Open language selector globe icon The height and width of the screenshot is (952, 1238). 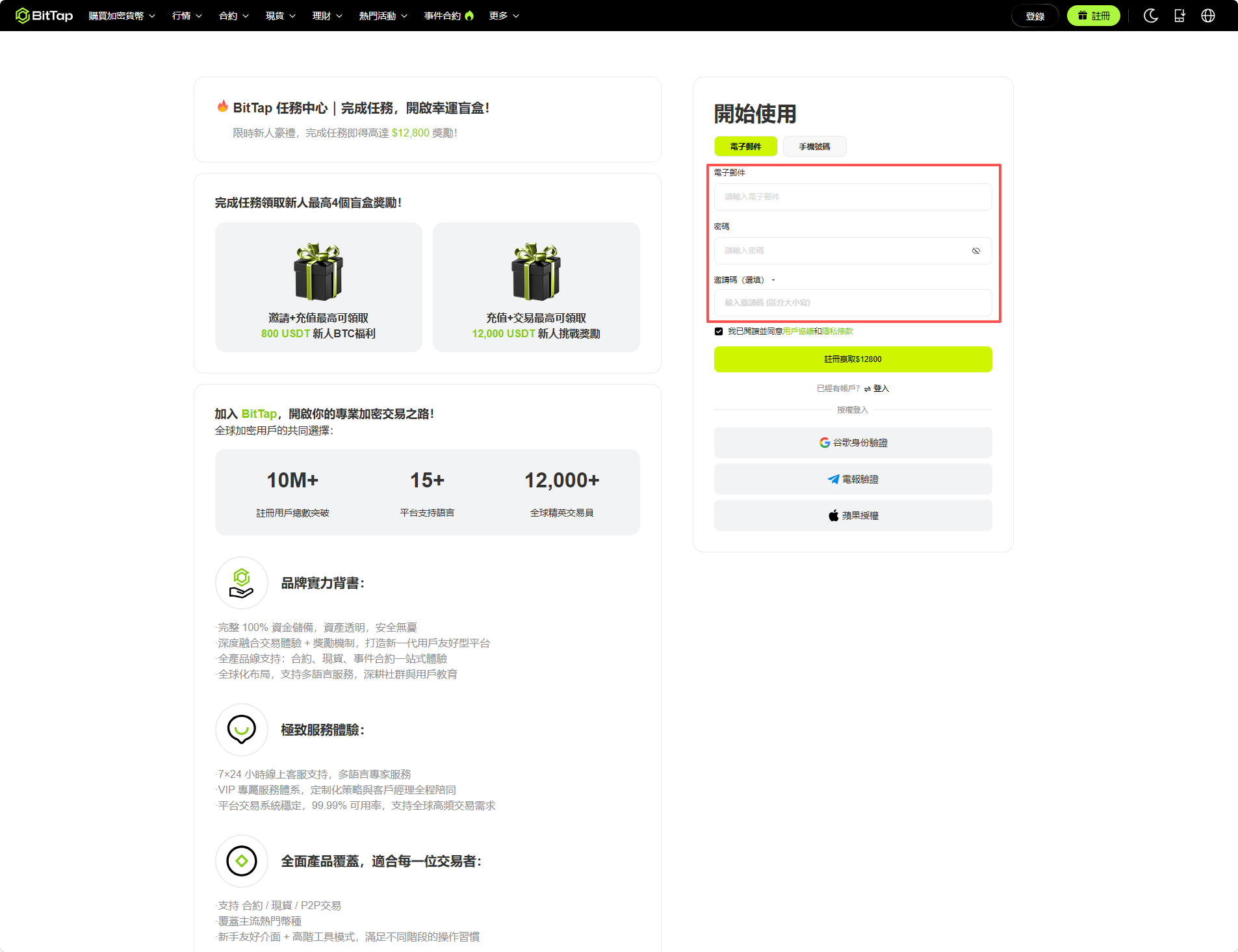[x=1208, y=16]
